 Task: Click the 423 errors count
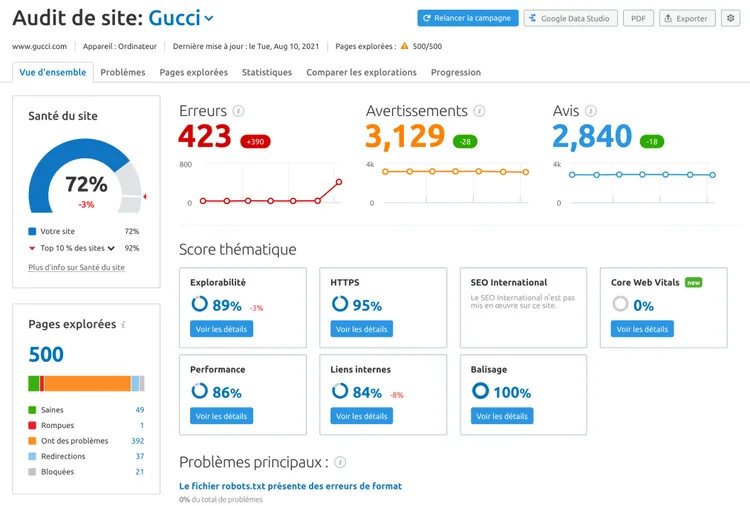(x=205, y=136)
